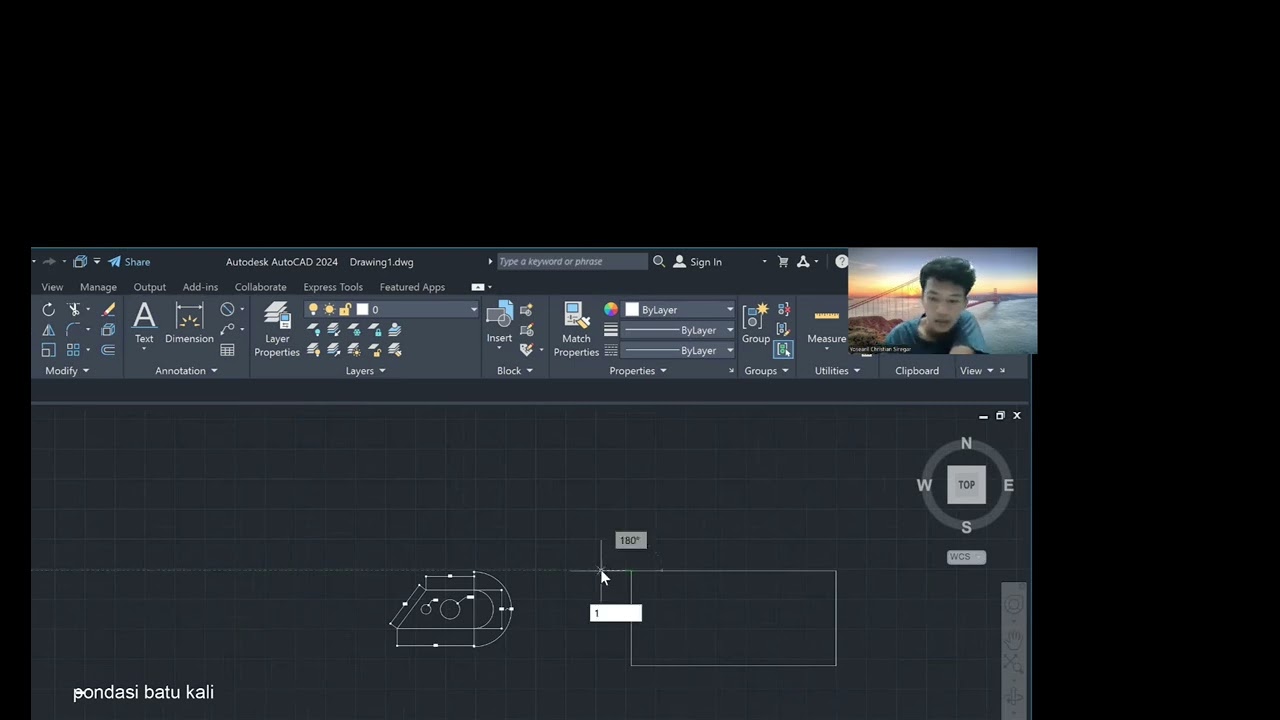Click the TOP face of the ViewCube
Viewport: 1280px width, 720px height.
pyautogui.click(x=966, y=485)
